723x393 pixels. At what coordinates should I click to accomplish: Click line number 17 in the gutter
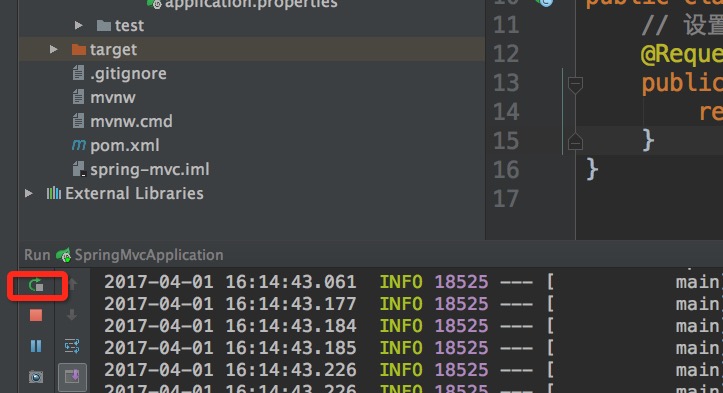click(x=506, y=199)
